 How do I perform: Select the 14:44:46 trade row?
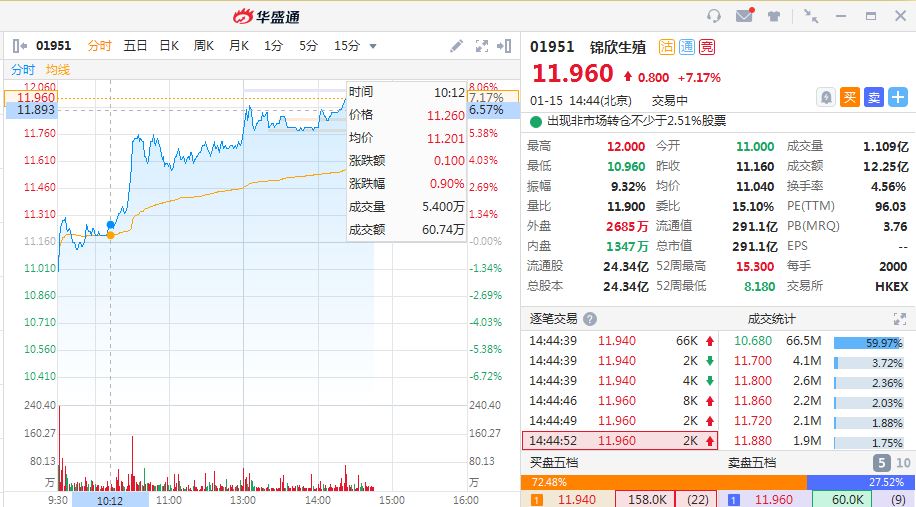[620, 401]
